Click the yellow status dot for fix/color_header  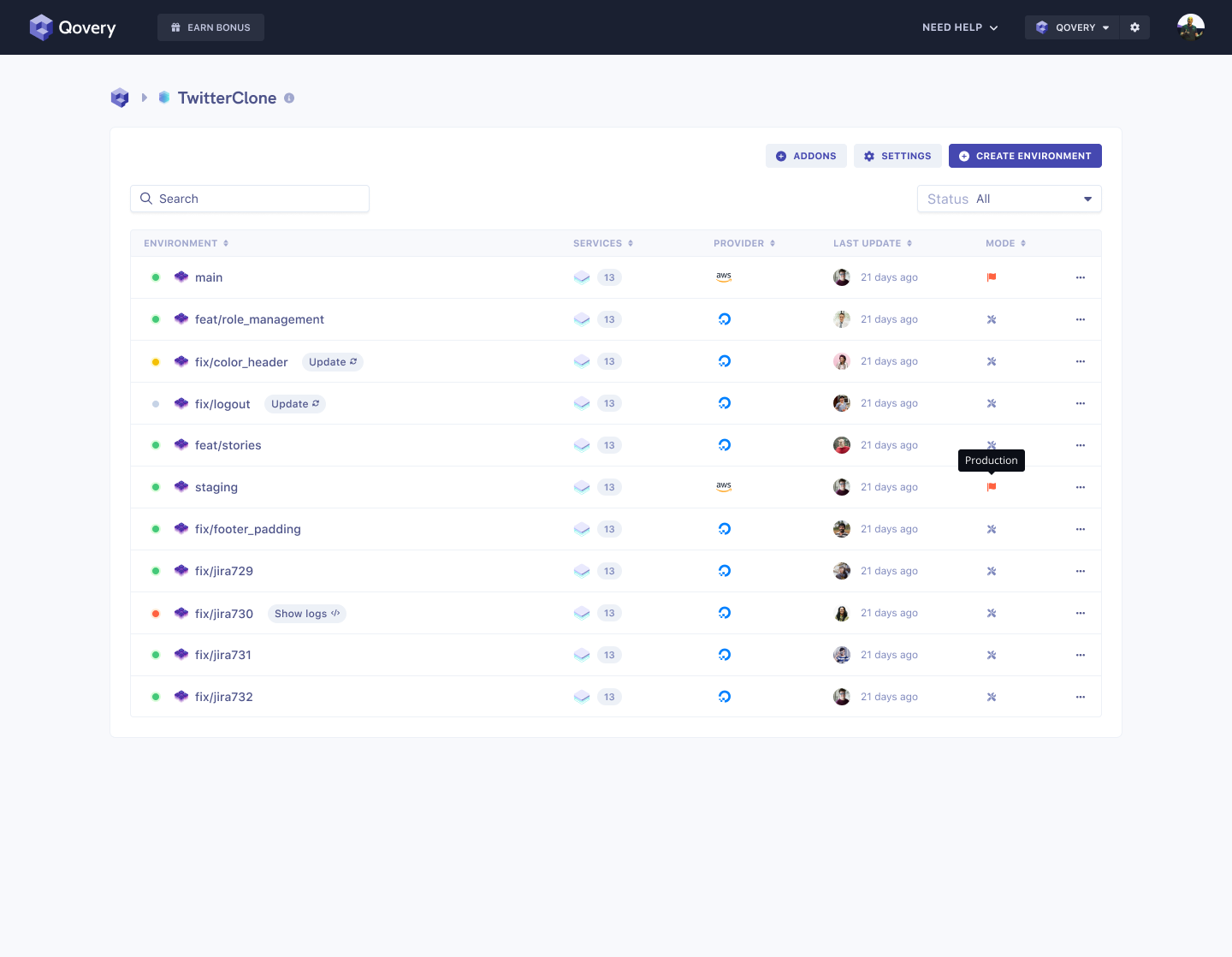click(156, 361)
